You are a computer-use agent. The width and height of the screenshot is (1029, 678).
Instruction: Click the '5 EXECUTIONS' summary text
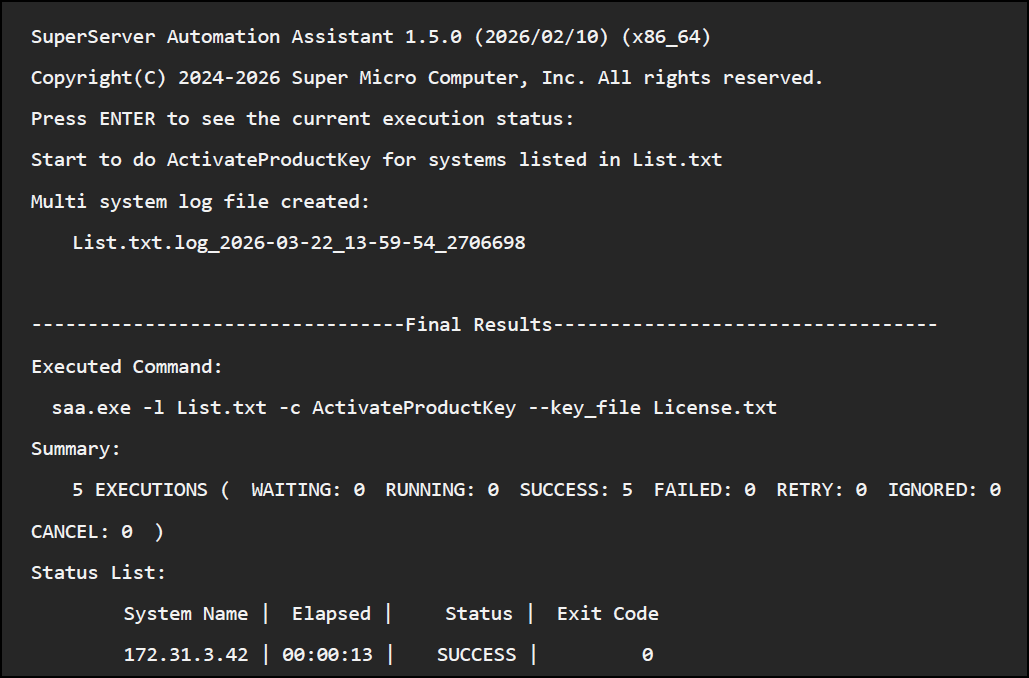(x=140, y=490)
